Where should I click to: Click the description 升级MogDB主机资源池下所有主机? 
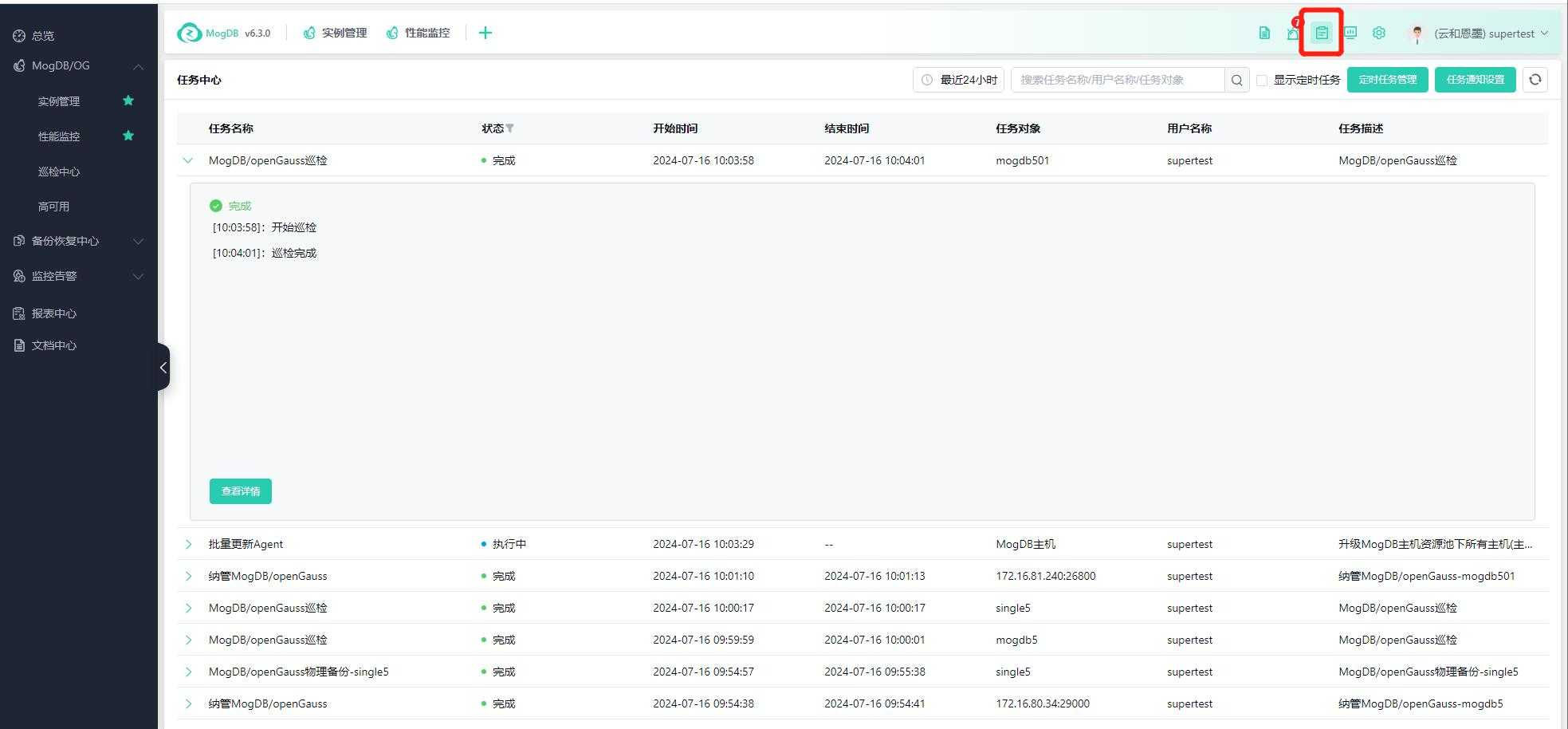tap(1435, 544)
